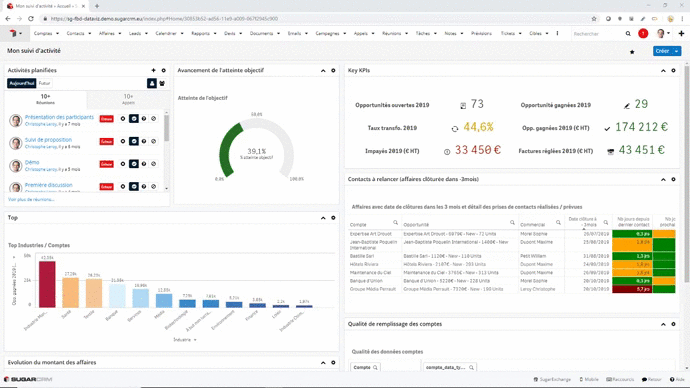Collapse the Key KPIs dashlet
Screen dimensions: 690x388
tap(663, 70)
